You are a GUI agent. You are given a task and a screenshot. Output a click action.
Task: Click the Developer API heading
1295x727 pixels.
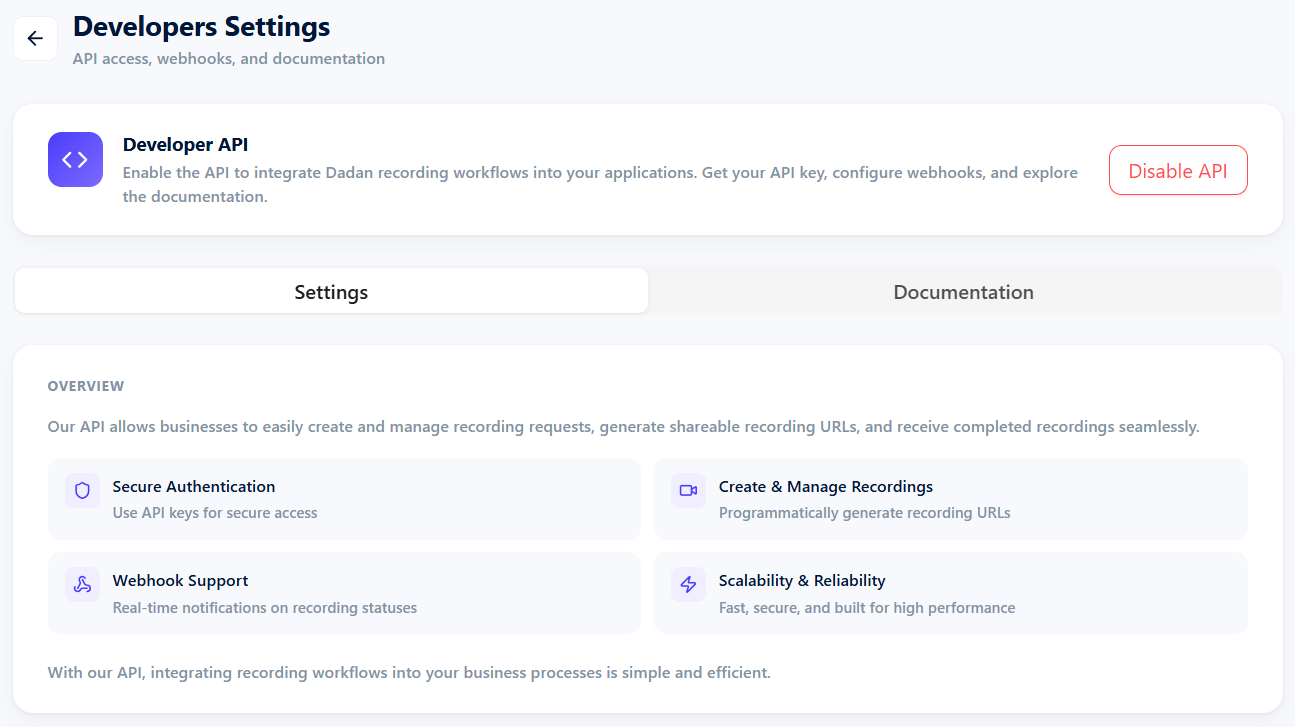click(x=185, y=145)
